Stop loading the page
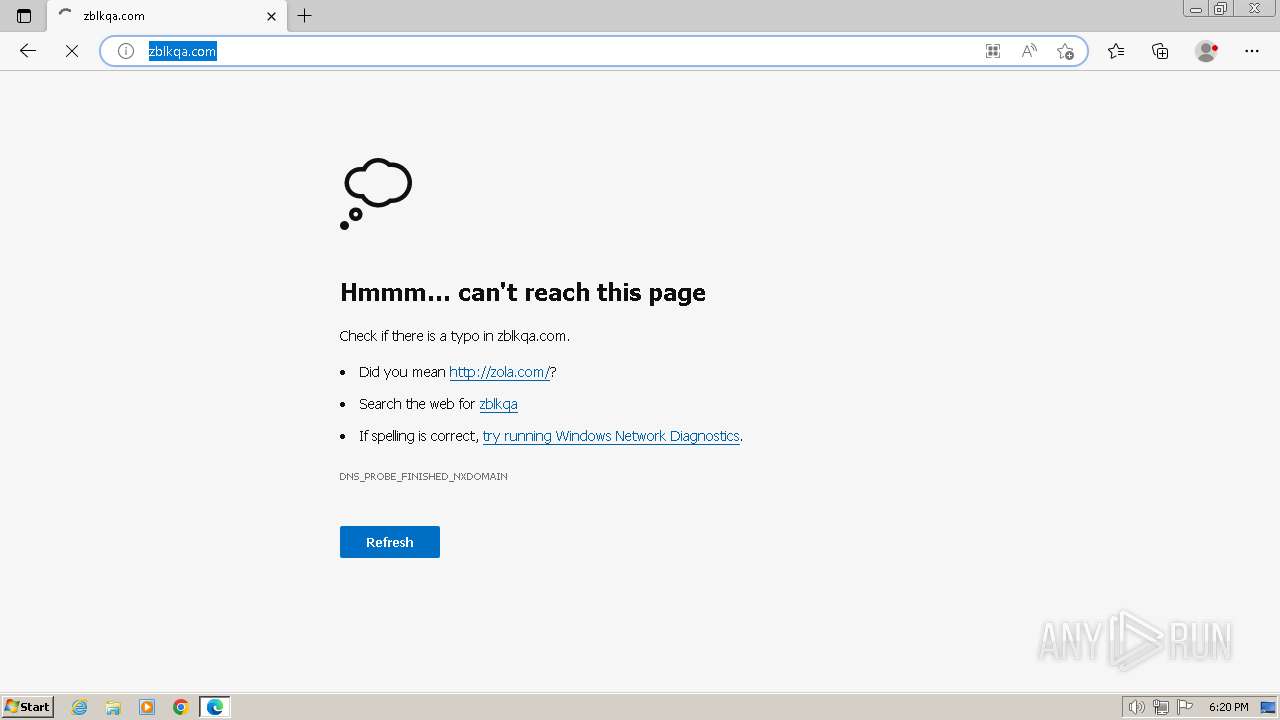Screen dimensions: 1280x720 pos(72,51)
